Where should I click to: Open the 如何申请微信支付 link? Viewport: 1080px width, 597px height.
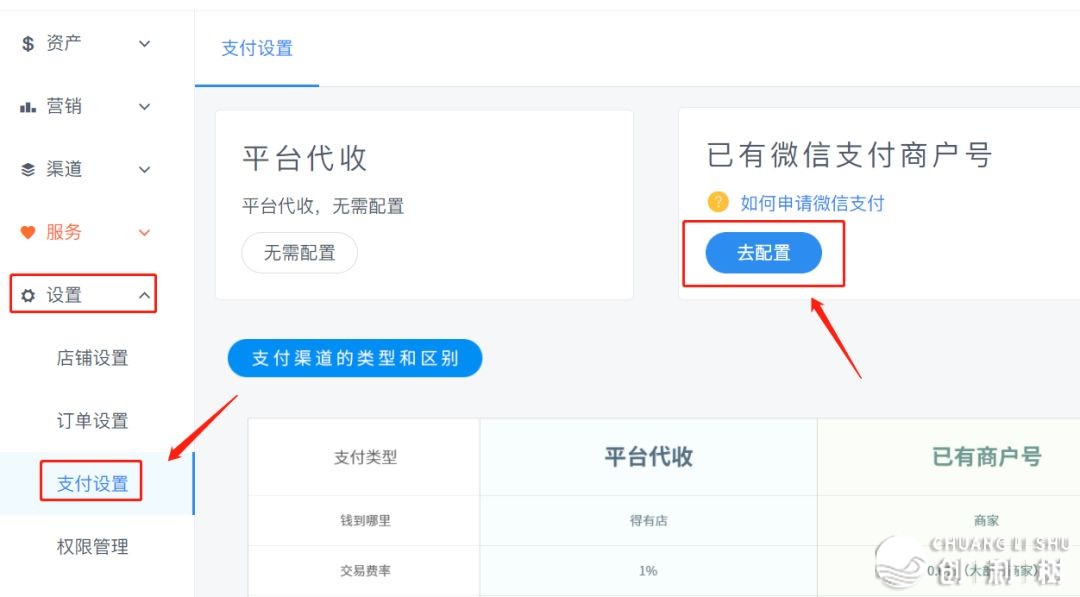tap(812, 203)
